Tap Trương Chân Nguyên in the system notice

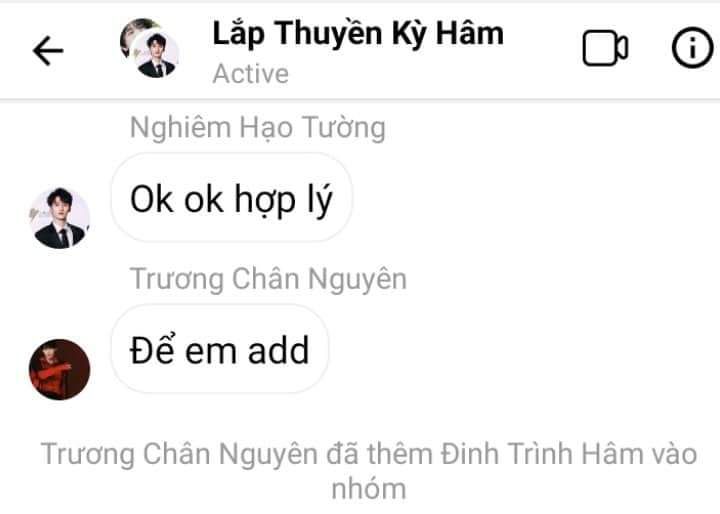179,455
